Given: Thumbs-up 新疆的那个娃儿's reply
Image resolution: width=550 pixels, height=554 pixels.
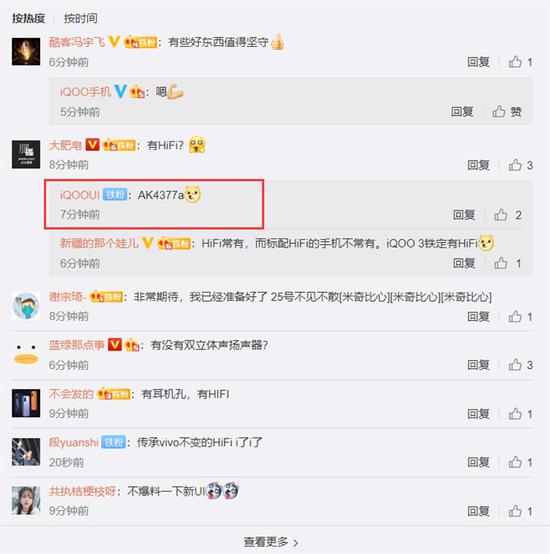Looking at the screenshot, I should (x=507, y=263).
